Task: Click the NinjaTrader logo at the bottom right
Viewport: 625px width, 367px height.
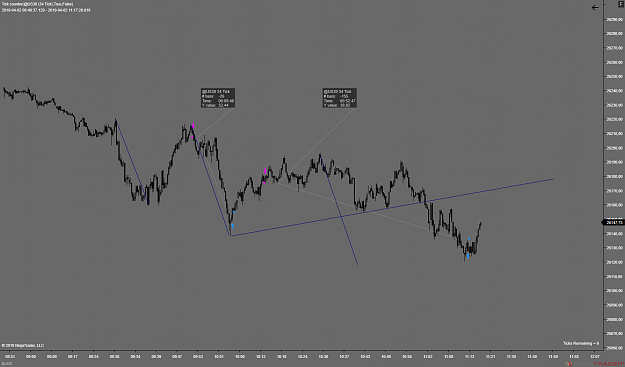Action: click(594, 364)
